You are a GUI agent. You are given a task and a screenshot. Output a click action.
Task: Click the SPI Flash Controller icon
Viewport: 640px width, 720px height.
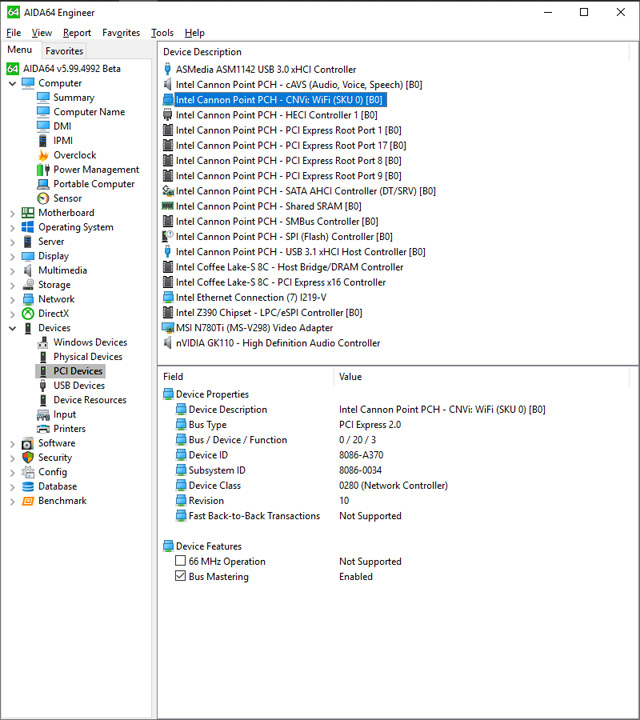pos(168,236)
